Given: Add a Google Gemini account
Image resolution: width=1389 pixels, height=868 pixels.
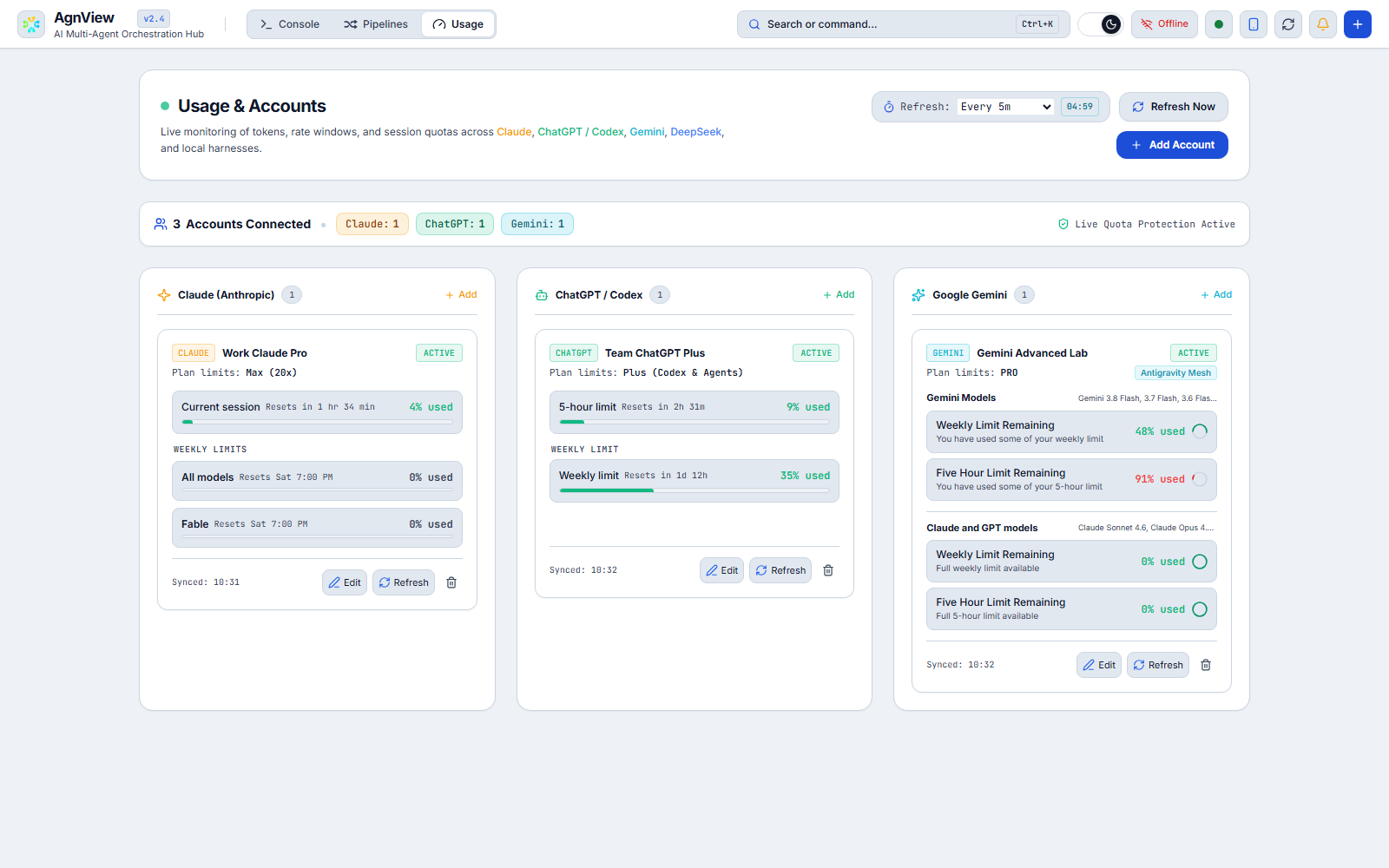Looking at the screenshot, I should click(1216, 295).
